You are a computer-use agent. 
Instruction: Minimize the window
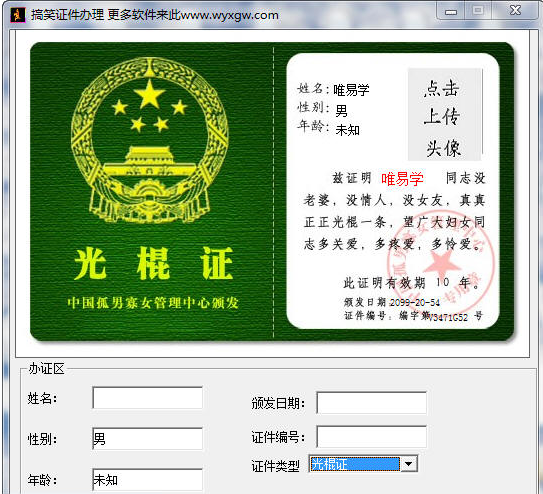pos(451,11)
